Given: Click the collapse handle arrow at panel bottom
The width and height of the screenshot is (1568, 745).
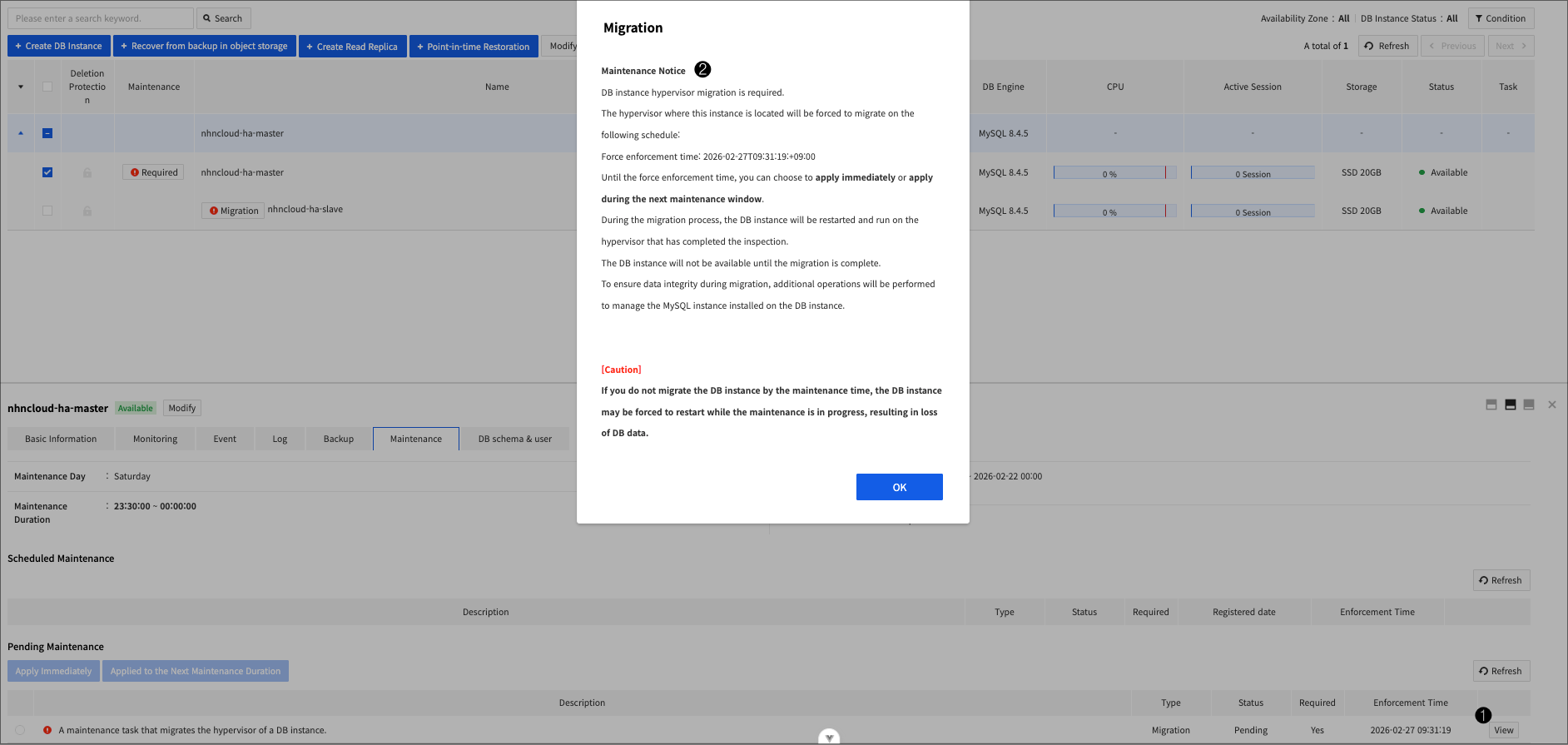Looking at the screenshot, I should pos(829,738).
